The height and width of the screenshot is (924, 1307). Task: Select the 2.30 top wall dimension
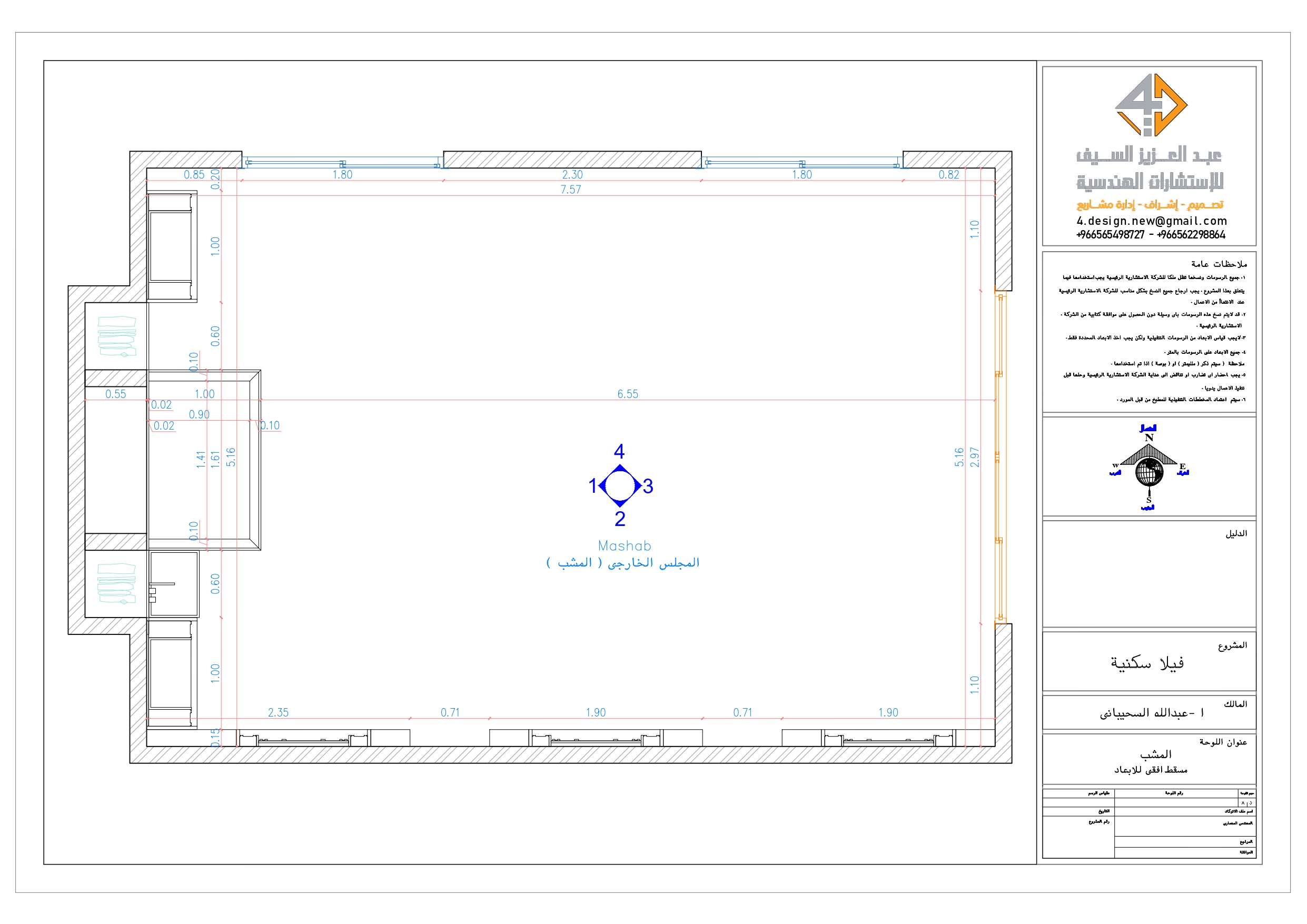click(572, 175)
